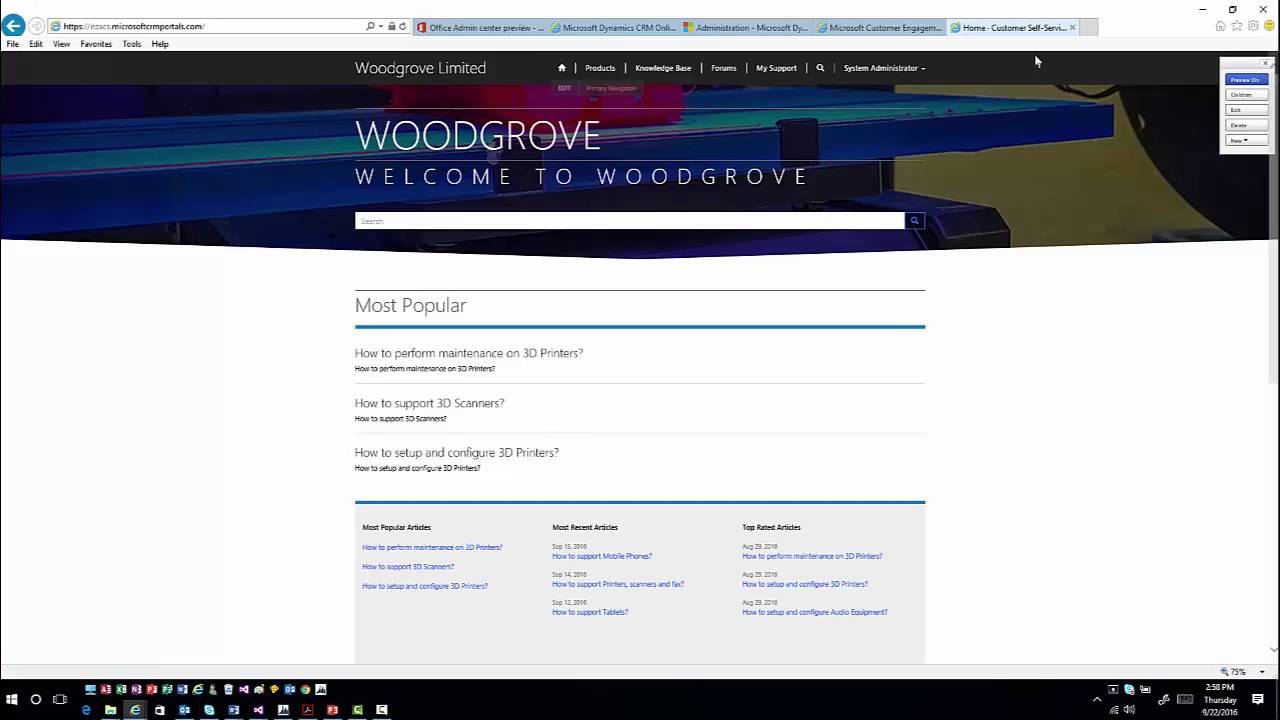Click the browser Back arrow button

[x=13, y=26]
